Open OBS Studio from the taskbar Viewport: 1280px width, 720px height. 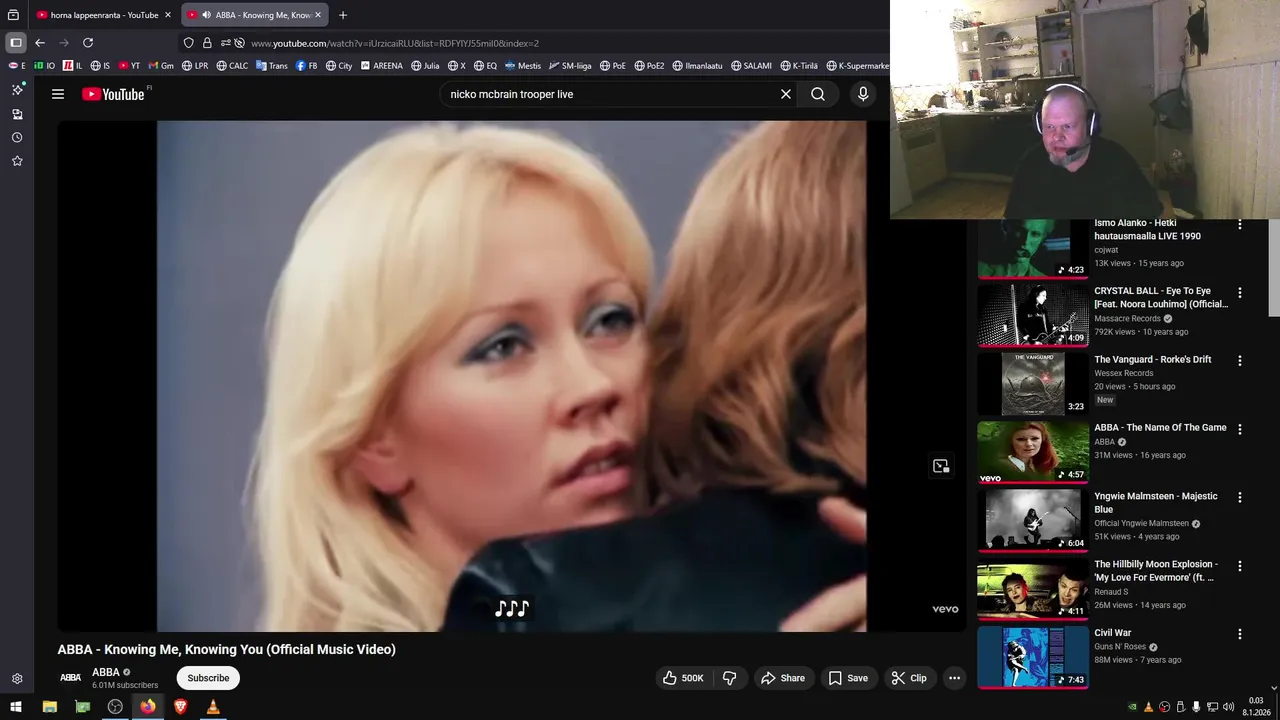coord(115,707)
